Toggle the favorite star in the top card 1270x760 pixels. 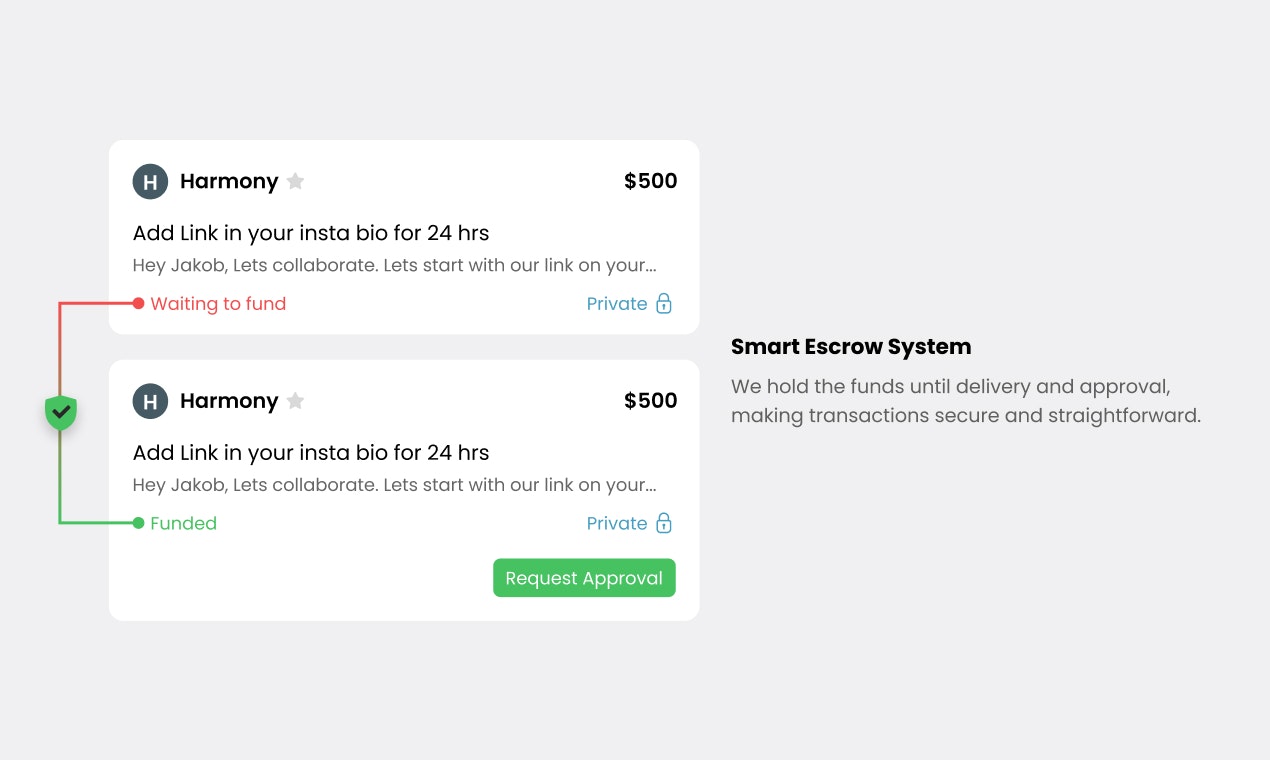295,181
